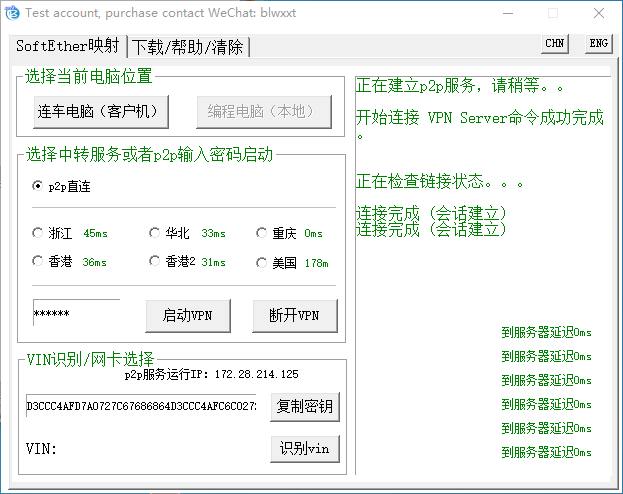Click the 识别vin button
The width and height of the screenshot is (623, 494).
(305, 449)
